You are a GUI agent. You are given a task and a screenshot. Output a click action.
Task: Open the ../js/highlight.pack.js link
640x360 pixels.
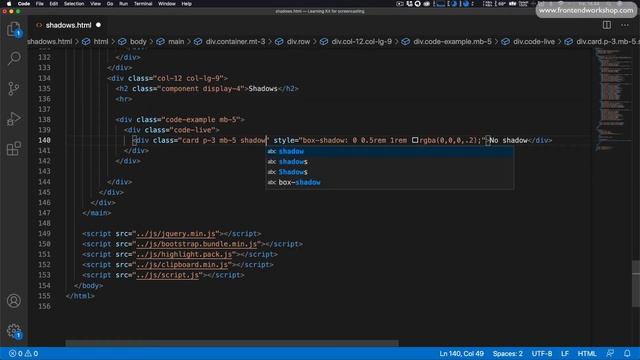click(184, 254)
